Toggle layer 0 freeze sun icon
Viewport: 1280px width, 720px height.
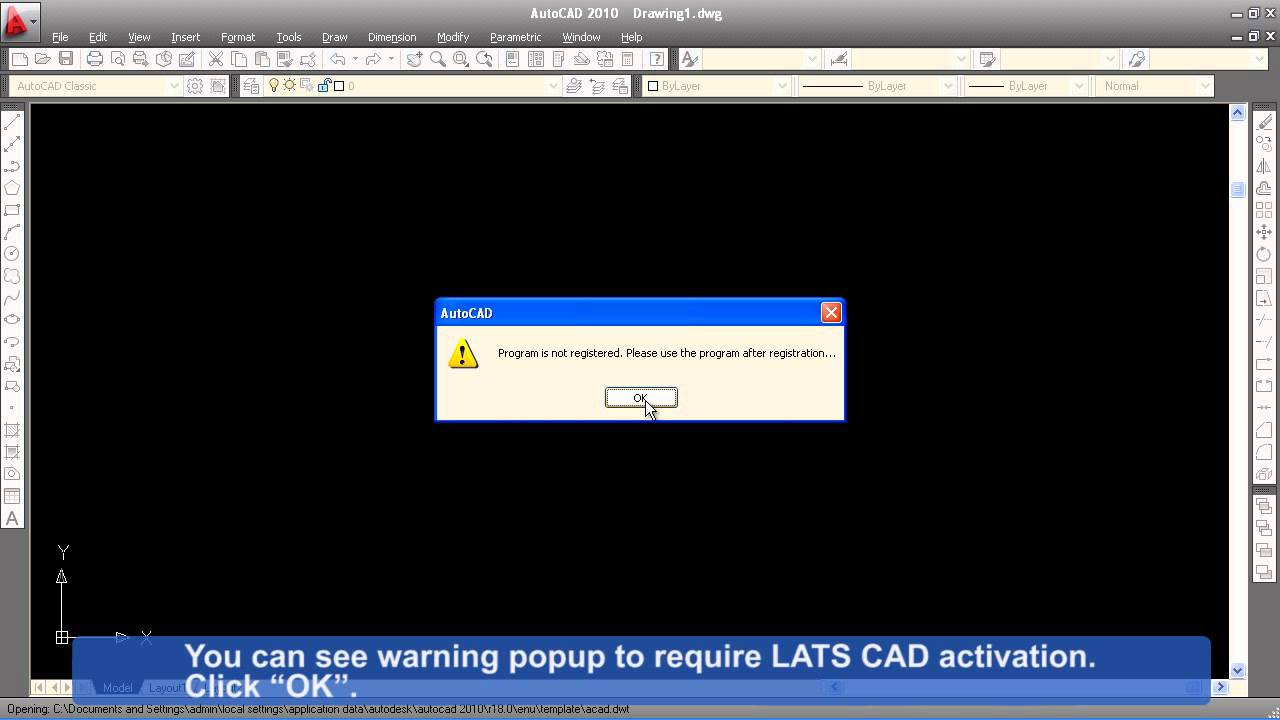pyautogui.click(x=290, y=86)
